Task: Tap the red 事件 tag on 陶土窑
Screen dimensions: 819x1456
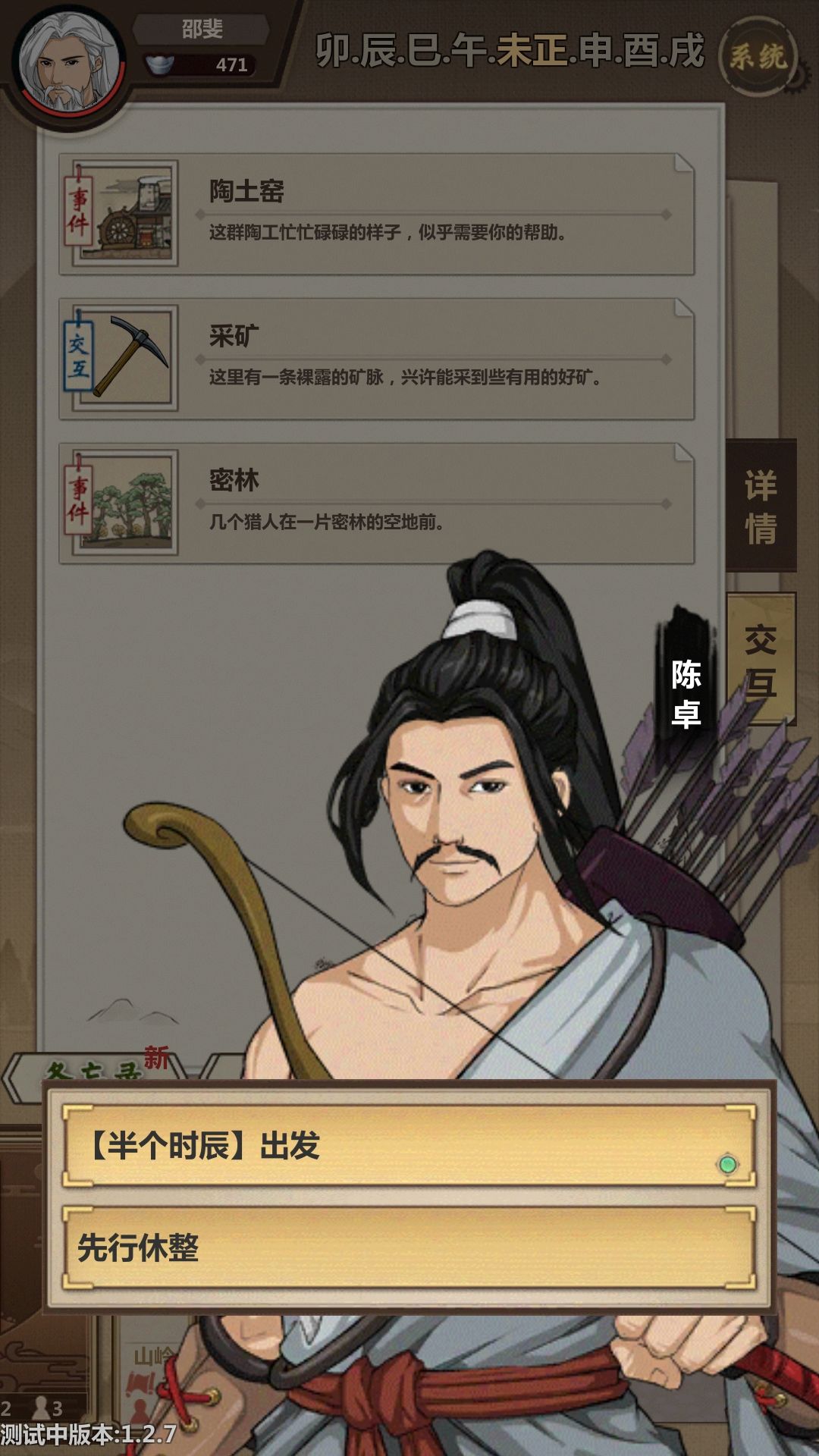Action: (x=78, y=210)
